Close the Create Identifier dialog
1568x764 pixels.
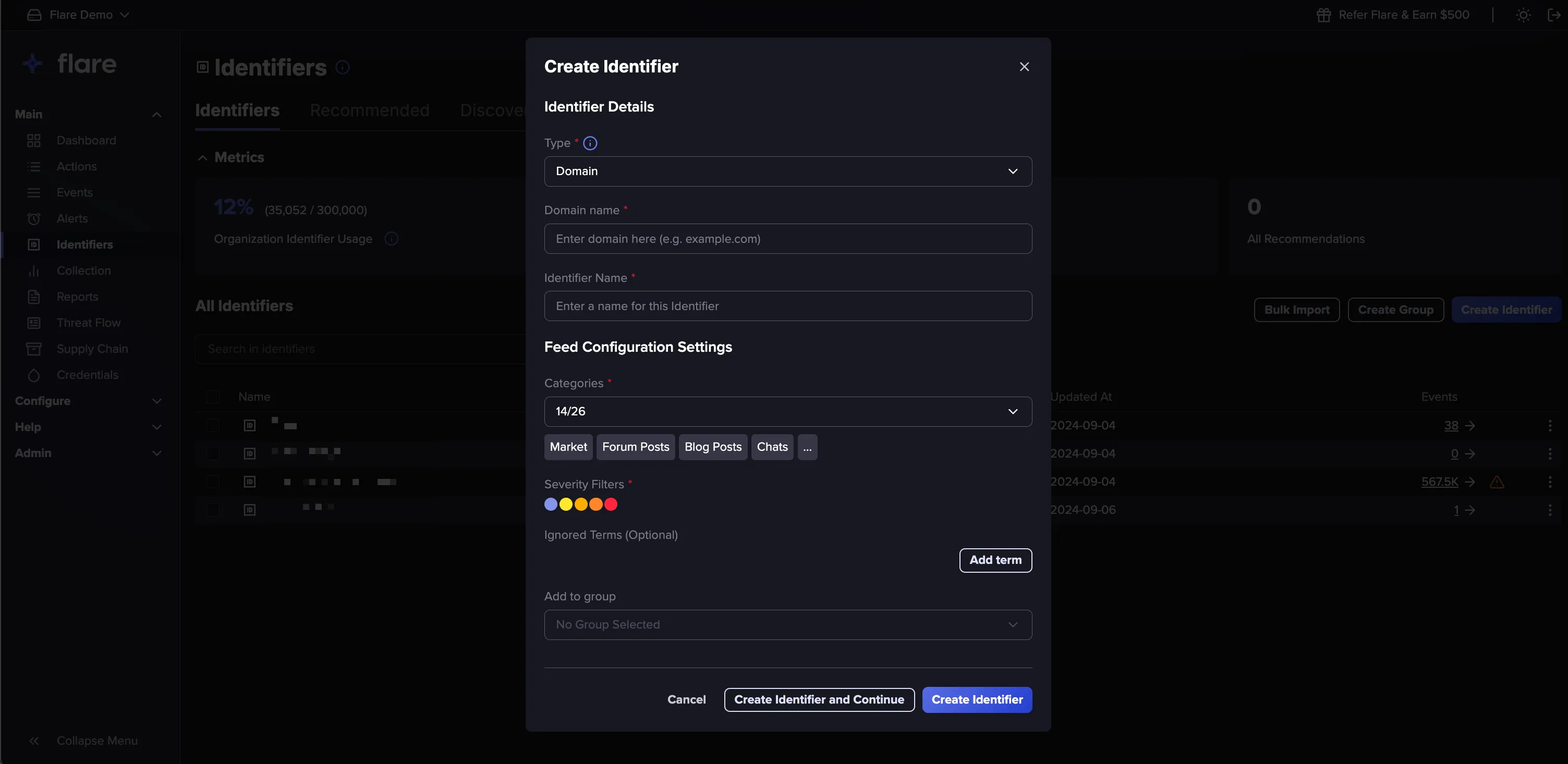(1024, 67)
